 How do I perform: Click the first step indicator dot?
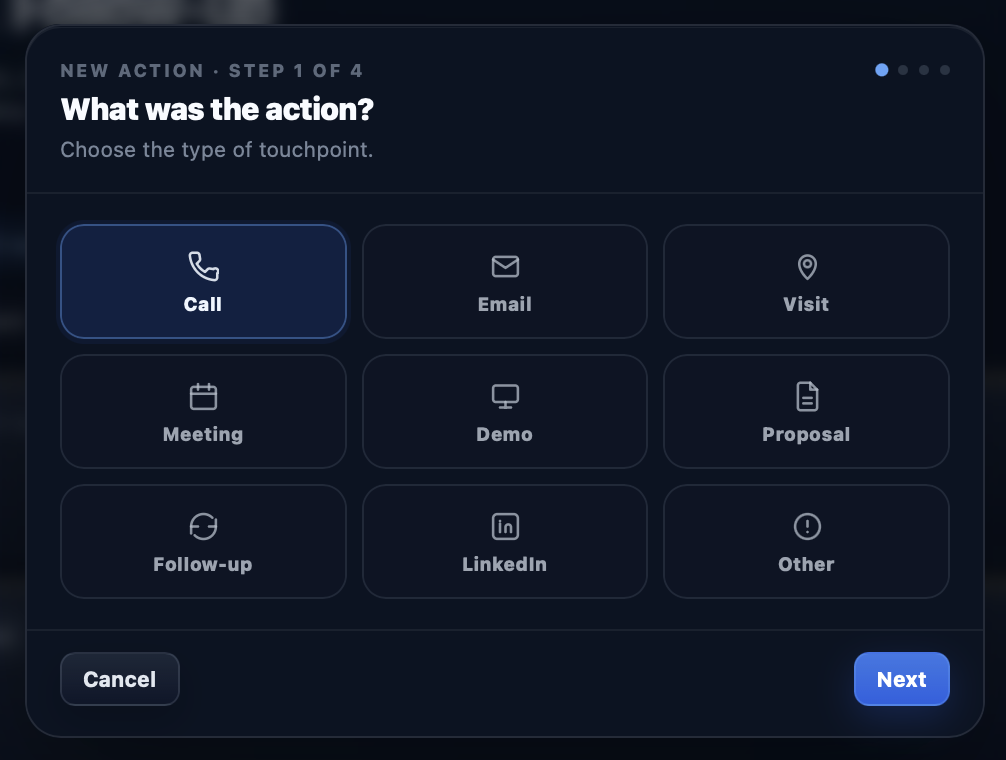coord(881,70)
